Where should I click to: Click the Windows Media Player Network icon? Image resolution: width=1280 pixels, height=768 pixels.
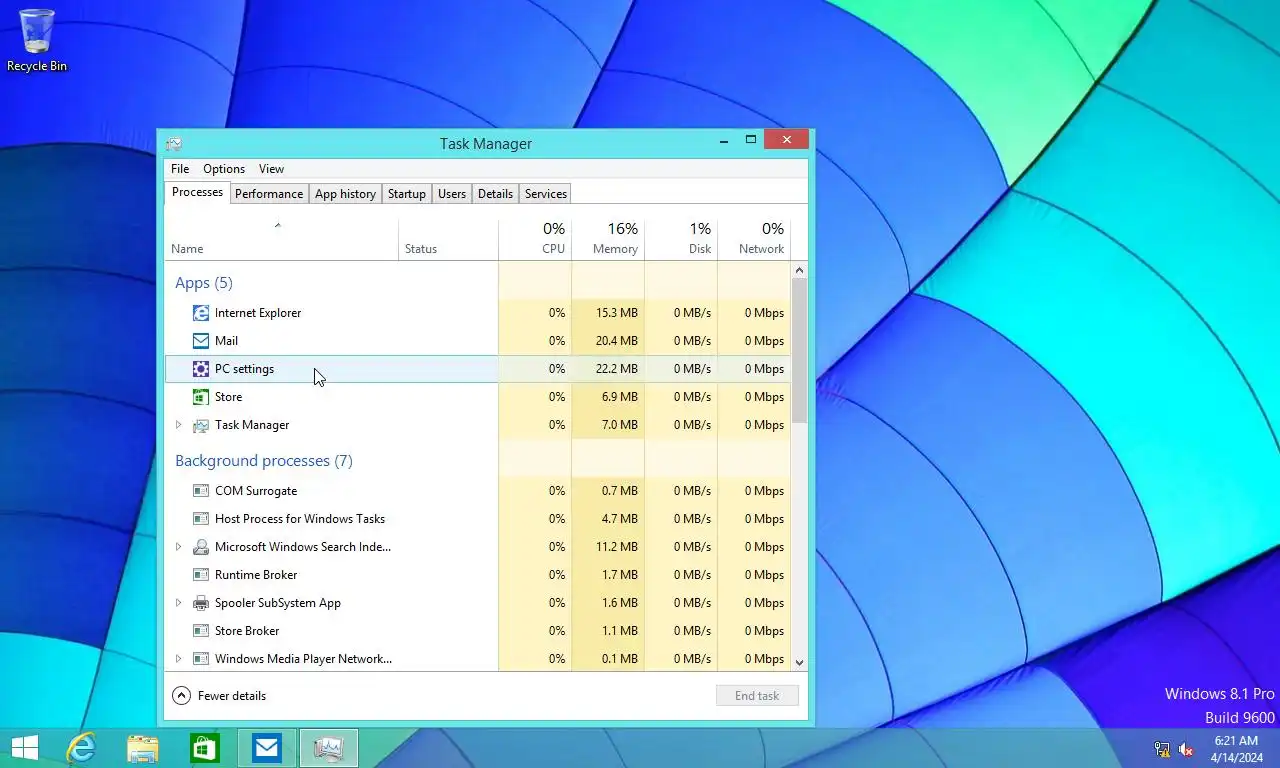[201, 659]
